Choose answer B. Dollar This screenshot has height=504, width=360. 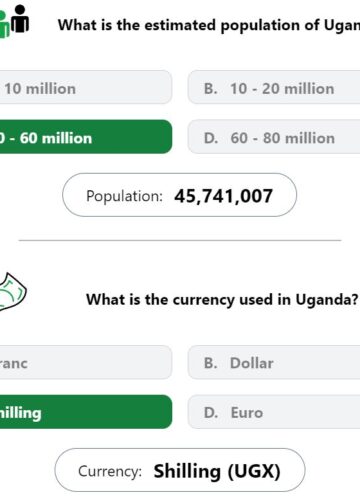(x=274, y=362)
